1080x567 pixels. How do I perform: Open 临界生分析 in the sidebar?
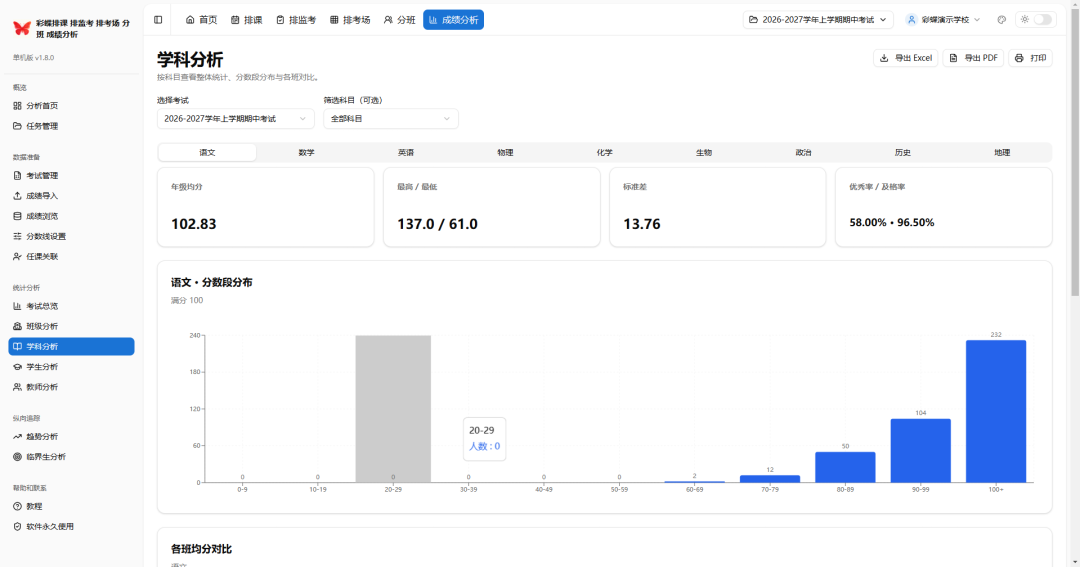pyautogui.click(x=46, y=457)
